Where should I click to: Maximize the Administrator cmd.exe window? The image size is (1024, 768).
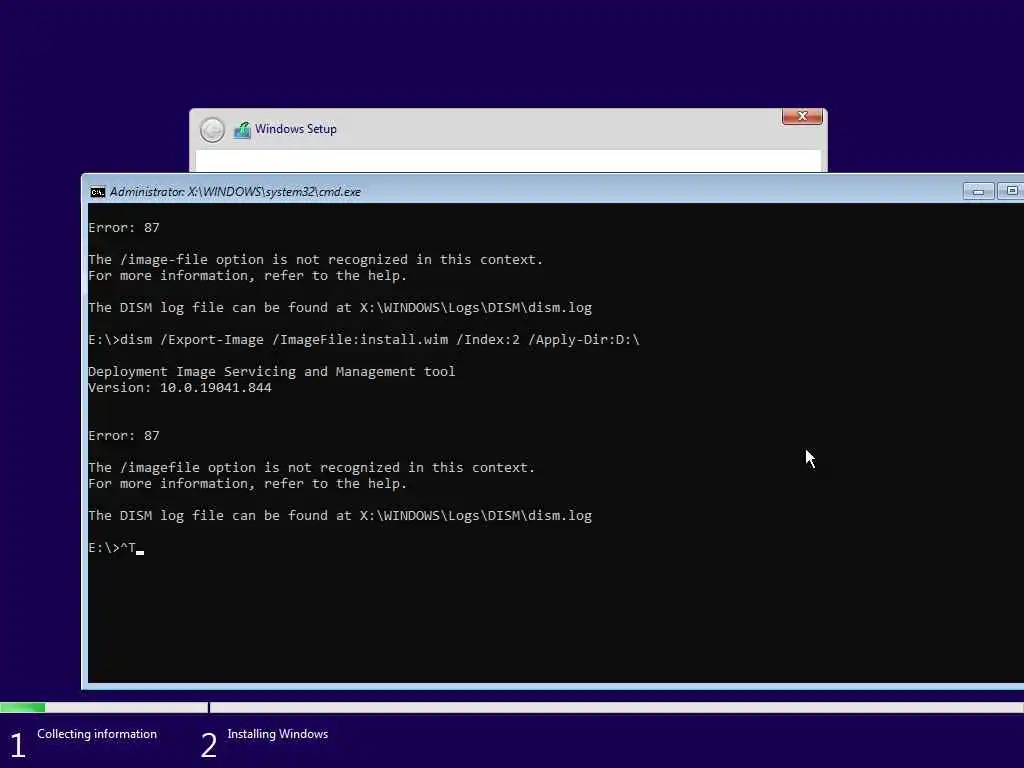tap(1011, 191)
